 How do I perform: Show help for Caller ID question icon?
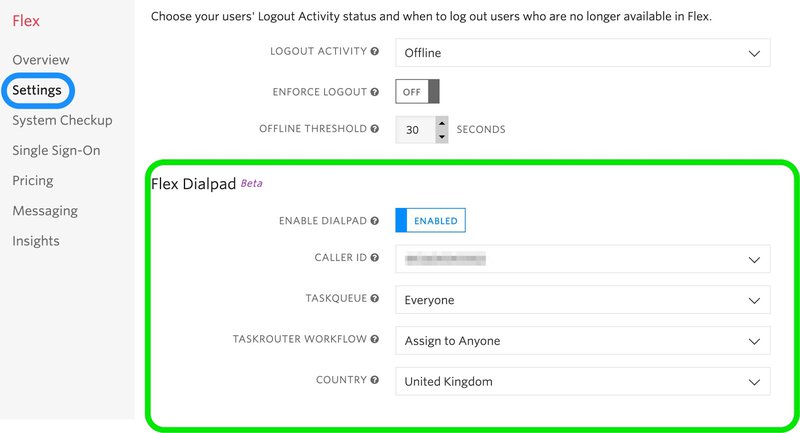pos(374,258)
